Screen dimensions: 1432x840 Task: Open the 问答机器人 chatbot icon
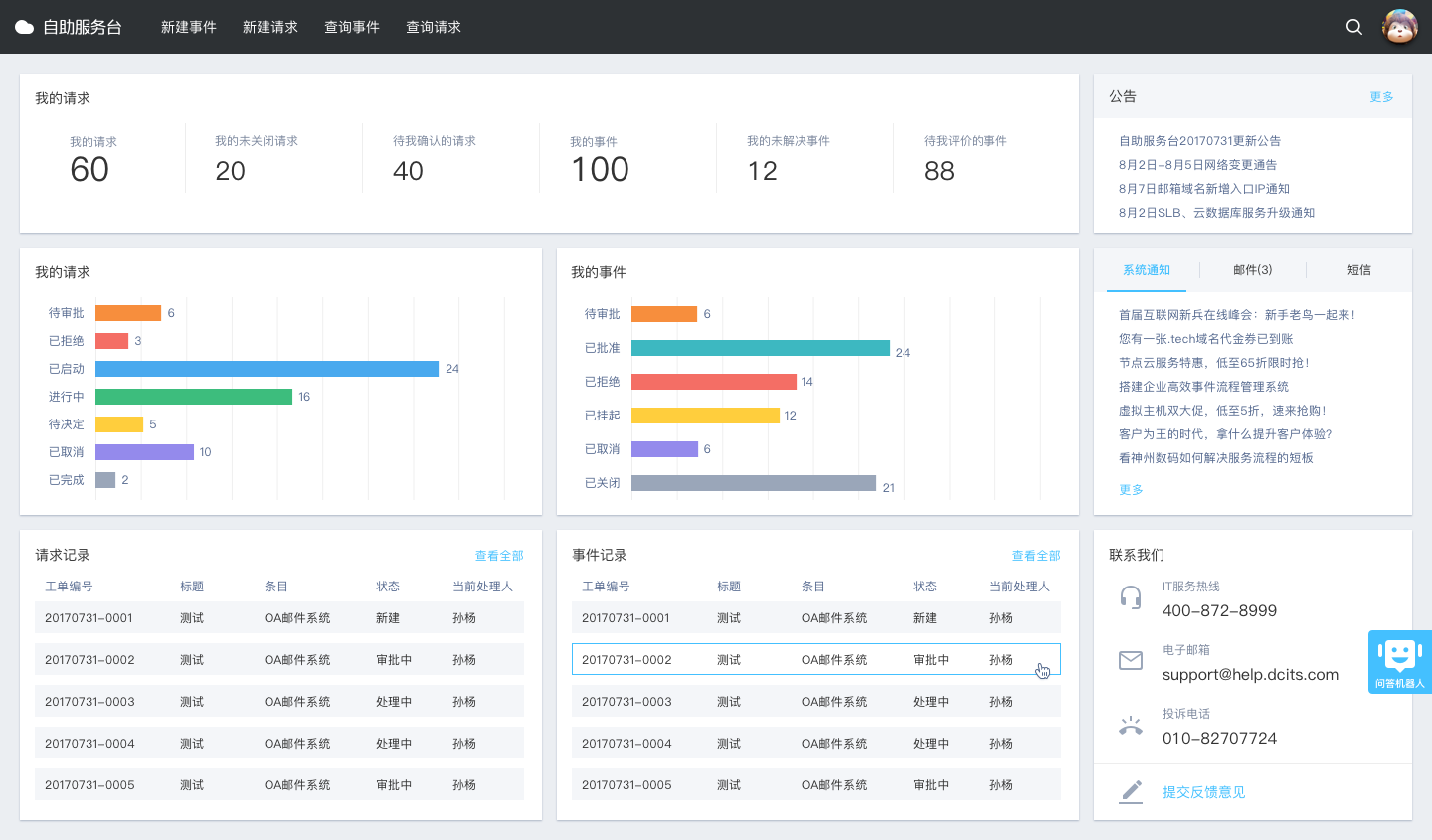1399,661
